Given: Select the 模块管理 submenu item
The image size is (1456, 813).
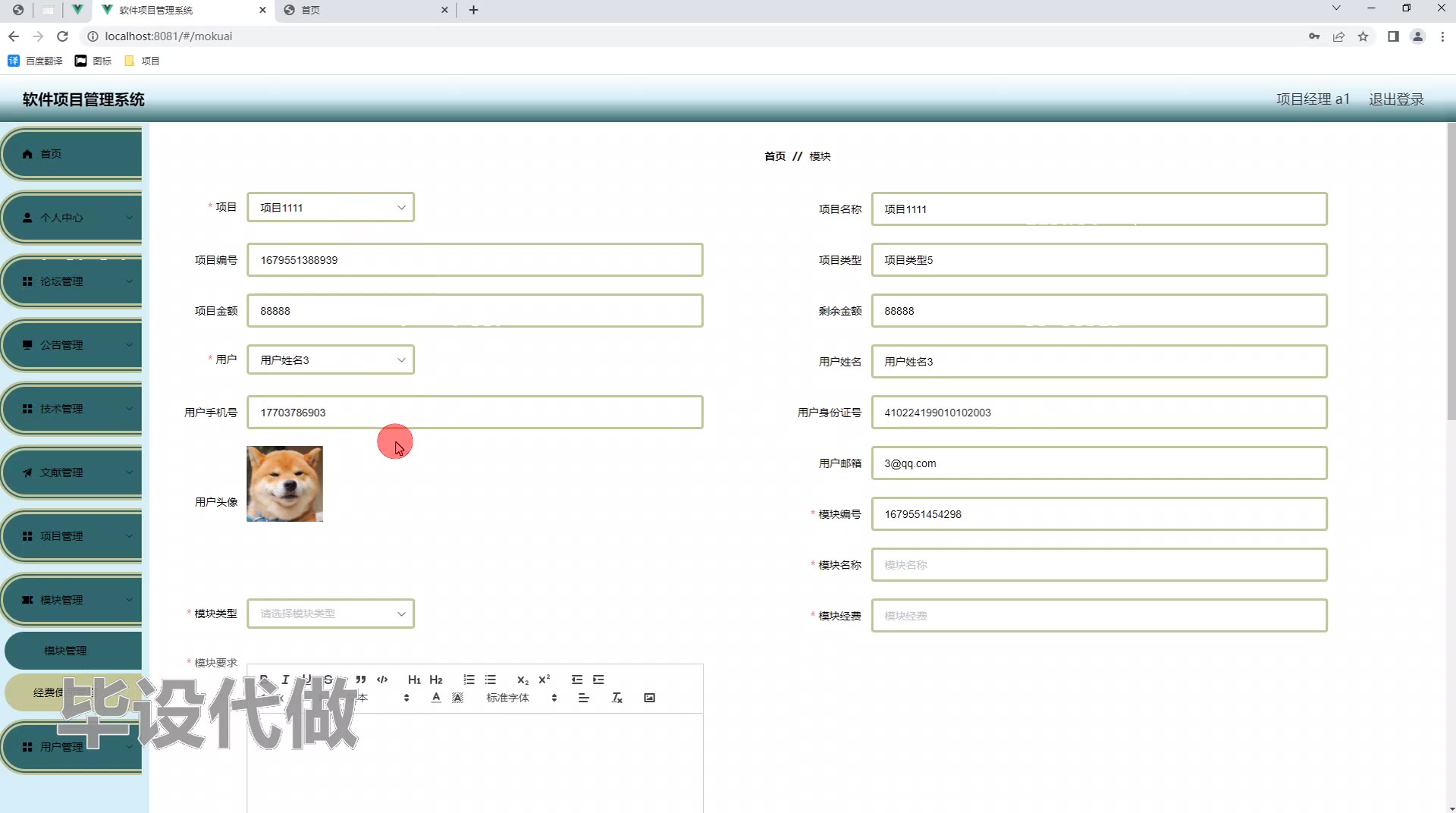Looking at the screenshot, I should pos(73,651).
